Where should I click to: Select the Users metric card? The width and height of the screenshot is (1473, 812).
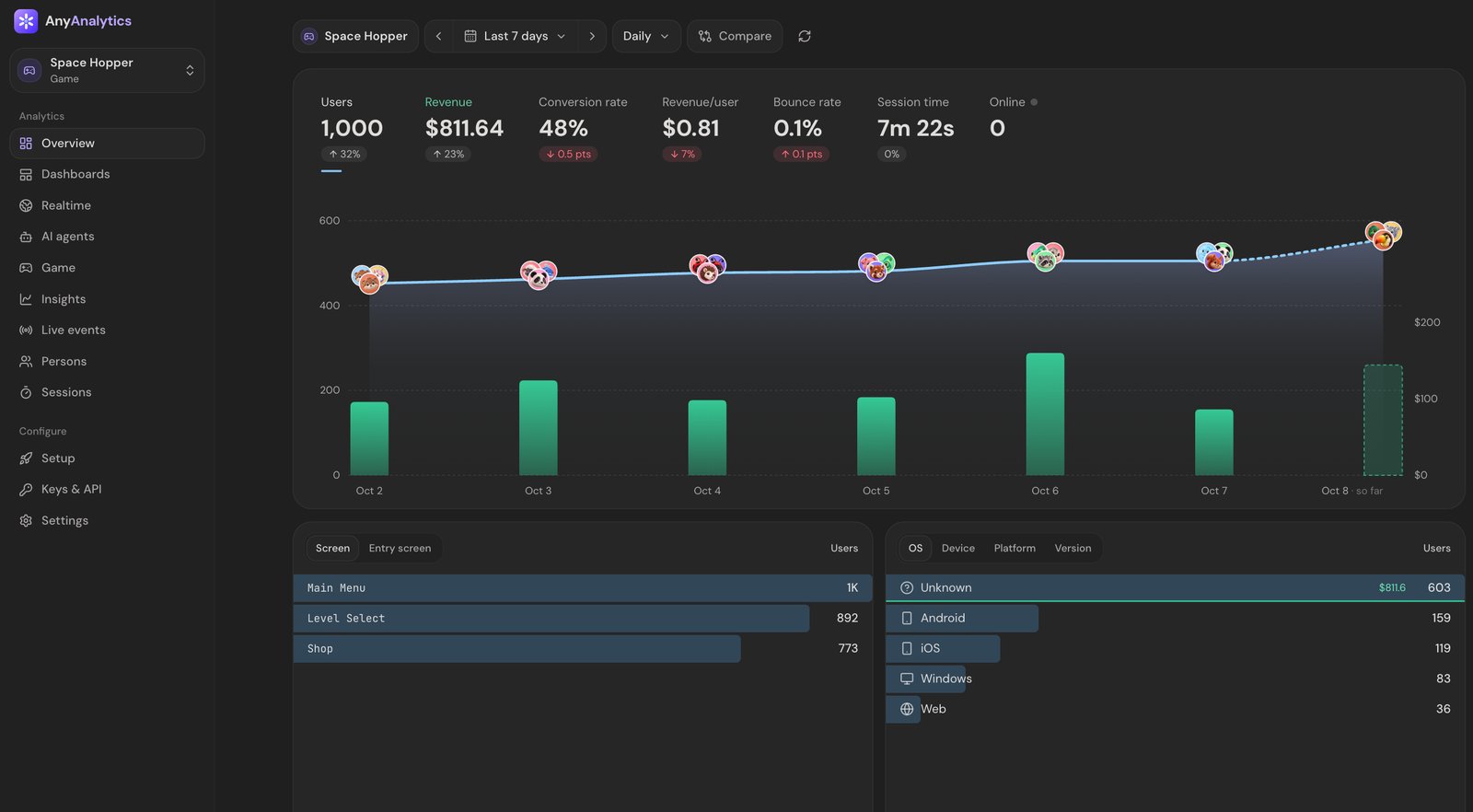pos(352,129)
